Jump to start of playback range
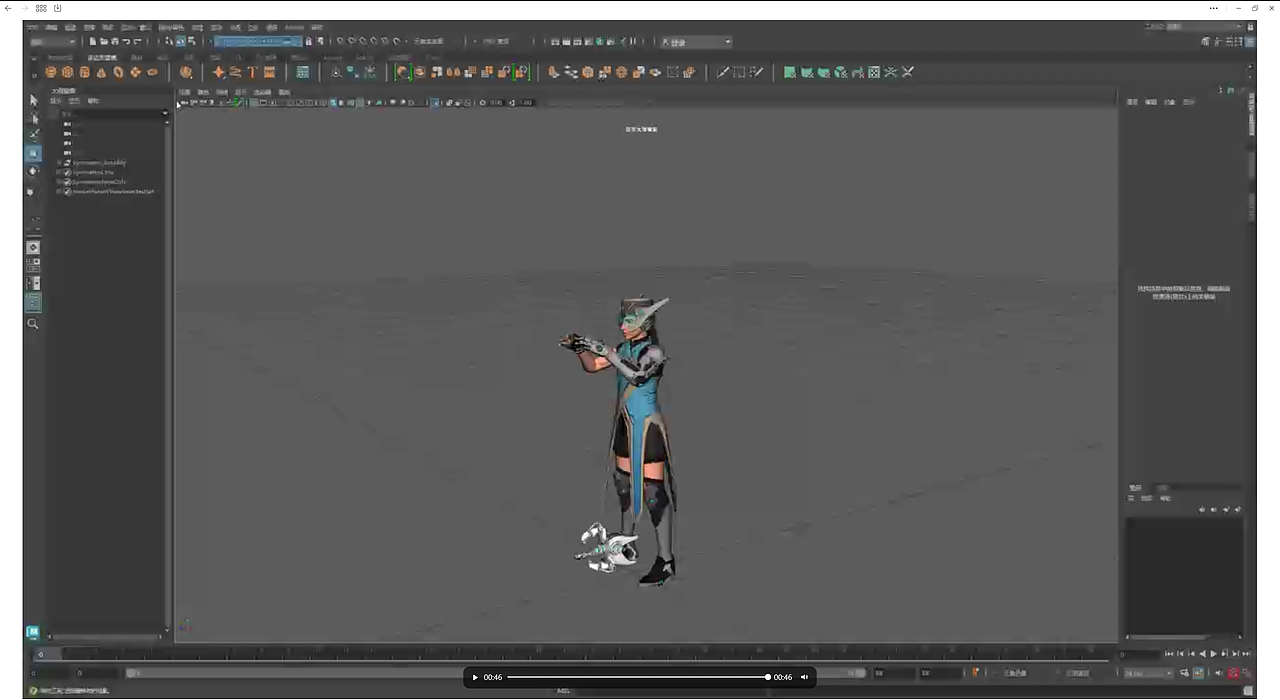 1170,654
